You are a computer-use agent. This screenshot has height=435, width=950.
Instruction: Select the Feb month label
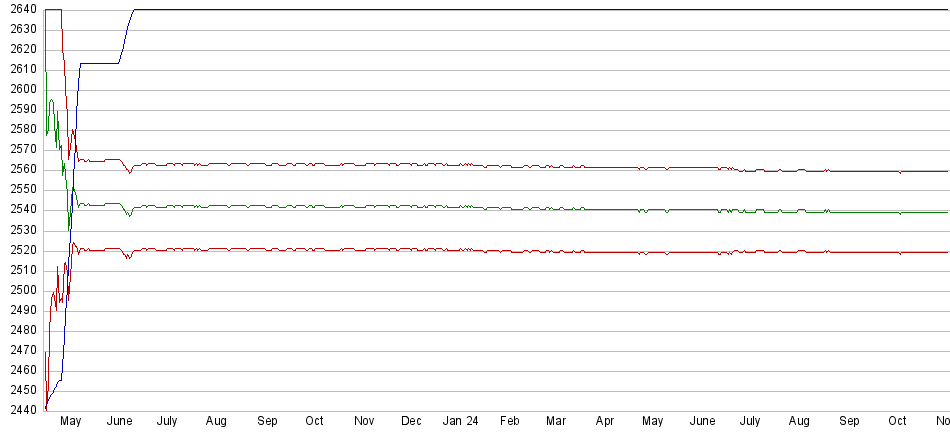(509, 422)
